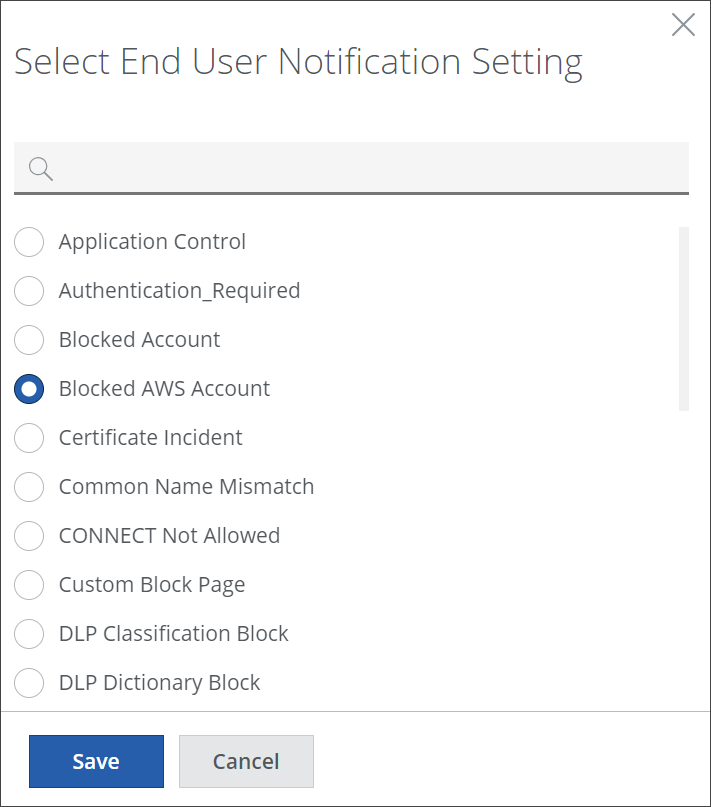
Task: Click the list's vertical scrollbar thumb
Action: pos(684,318)
